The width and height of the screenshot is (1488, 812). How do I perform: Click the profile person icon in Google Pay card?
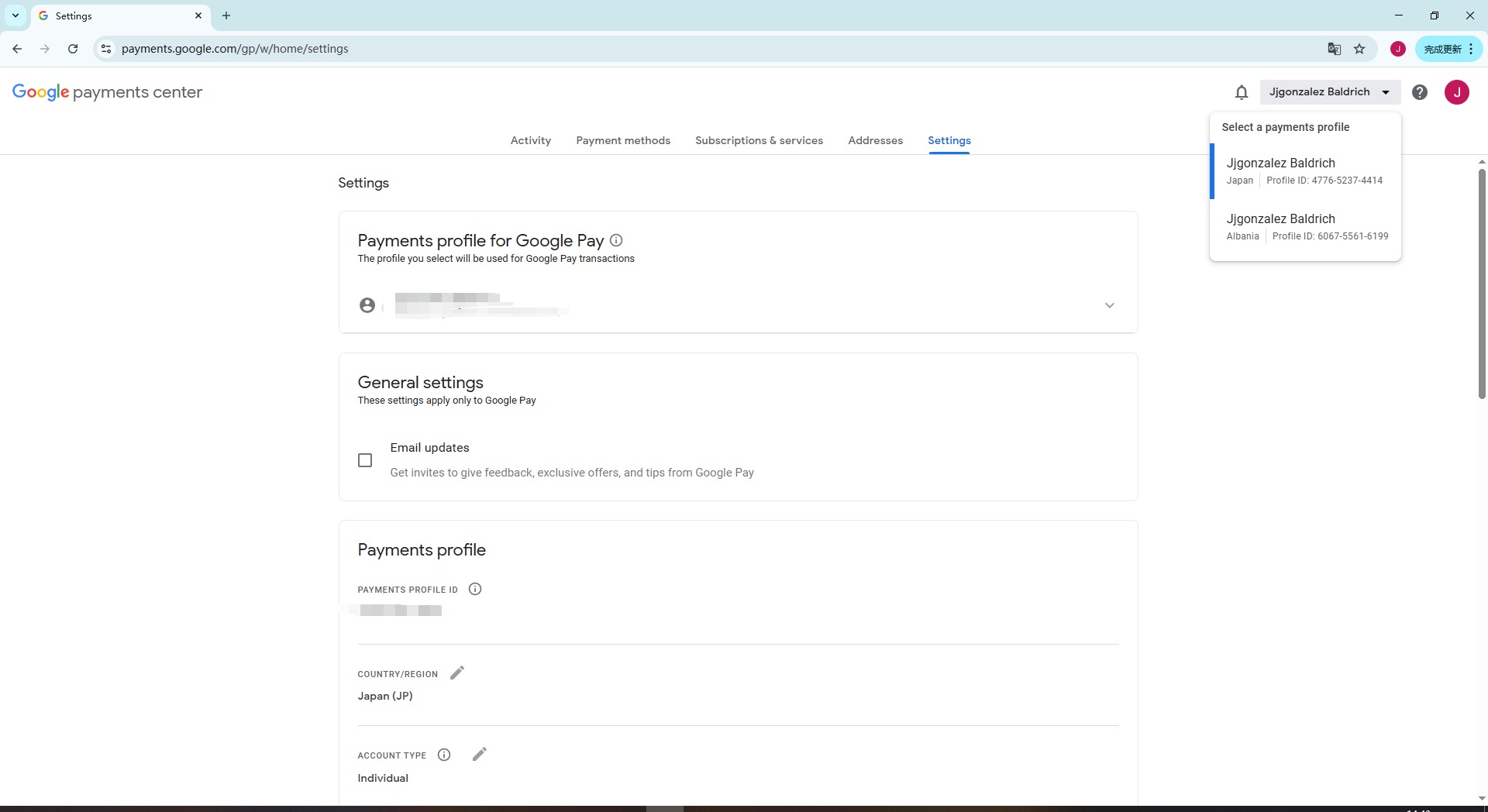click(x=367, y=305)
